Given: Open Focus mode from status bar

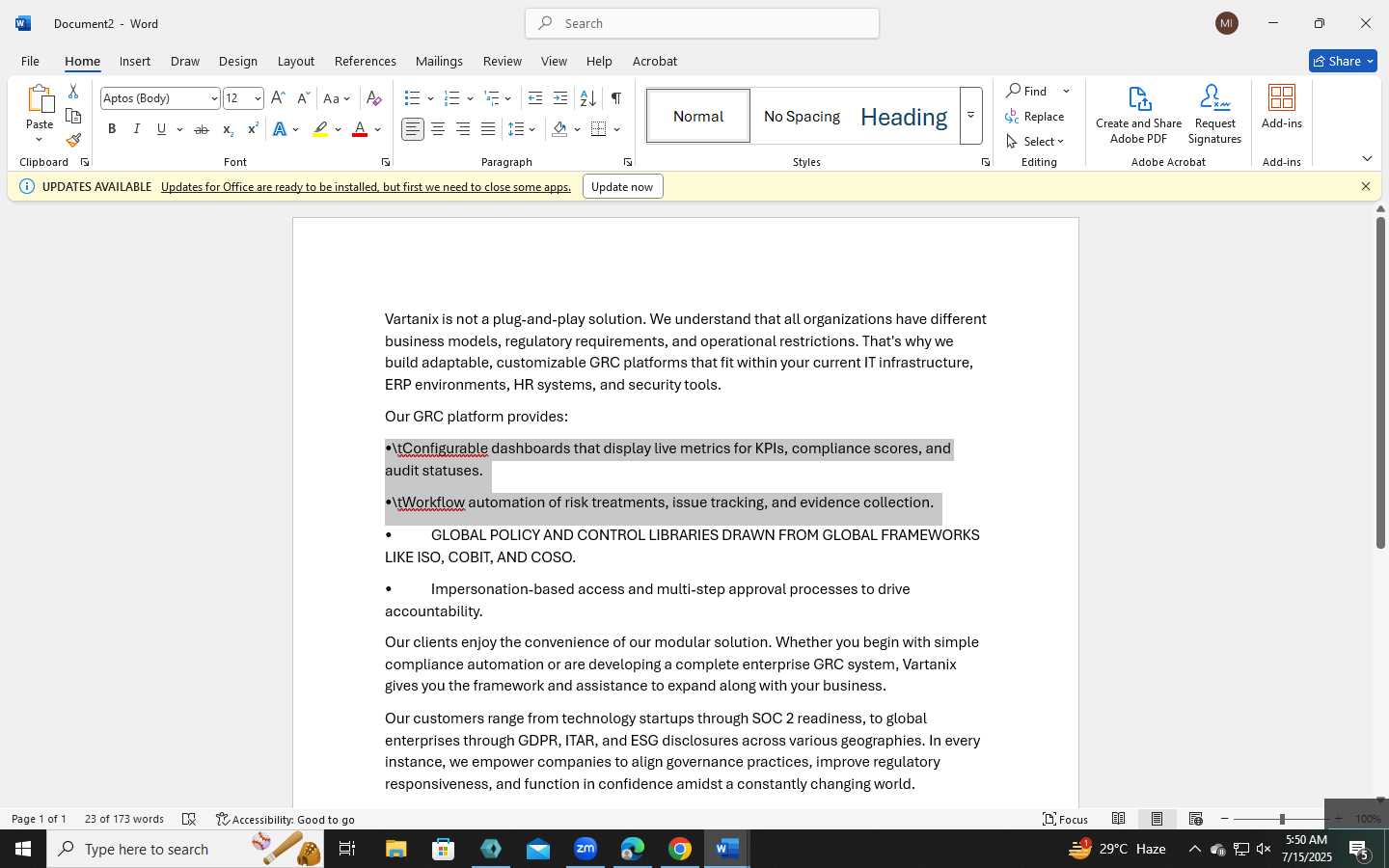Looking at the screenshot, I should [1066, 819].
